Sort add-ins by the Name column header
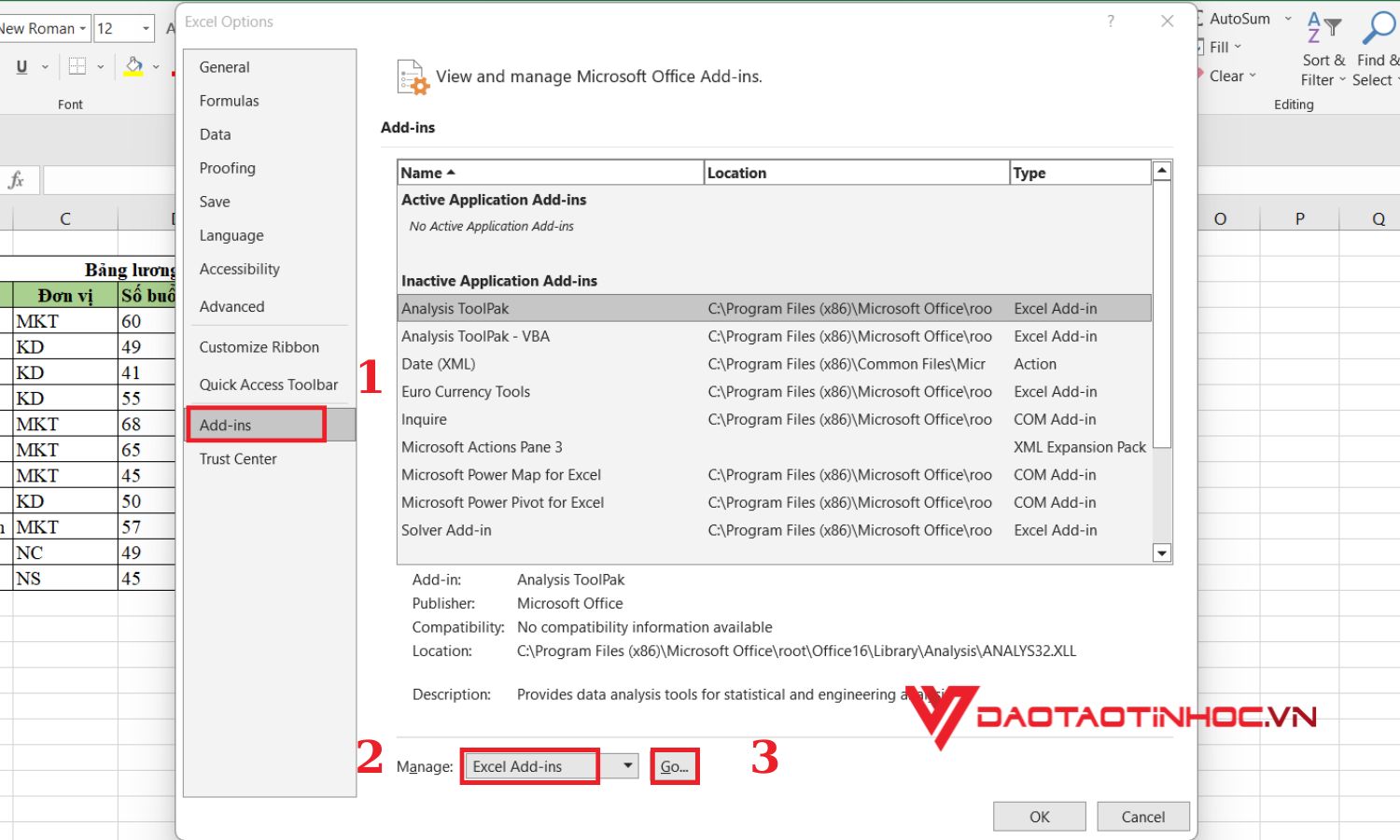This screenshot has width=1400, height=840. pyautogui.click(x=551, y=173)
